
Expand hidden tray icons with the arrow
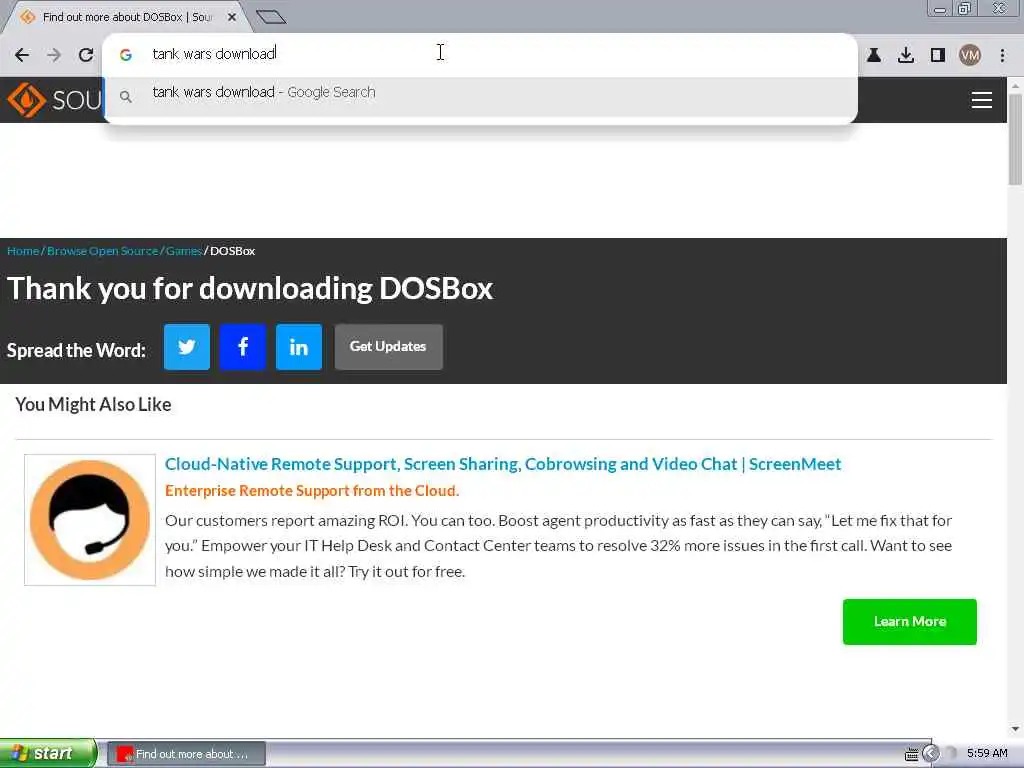click(931, 754)
